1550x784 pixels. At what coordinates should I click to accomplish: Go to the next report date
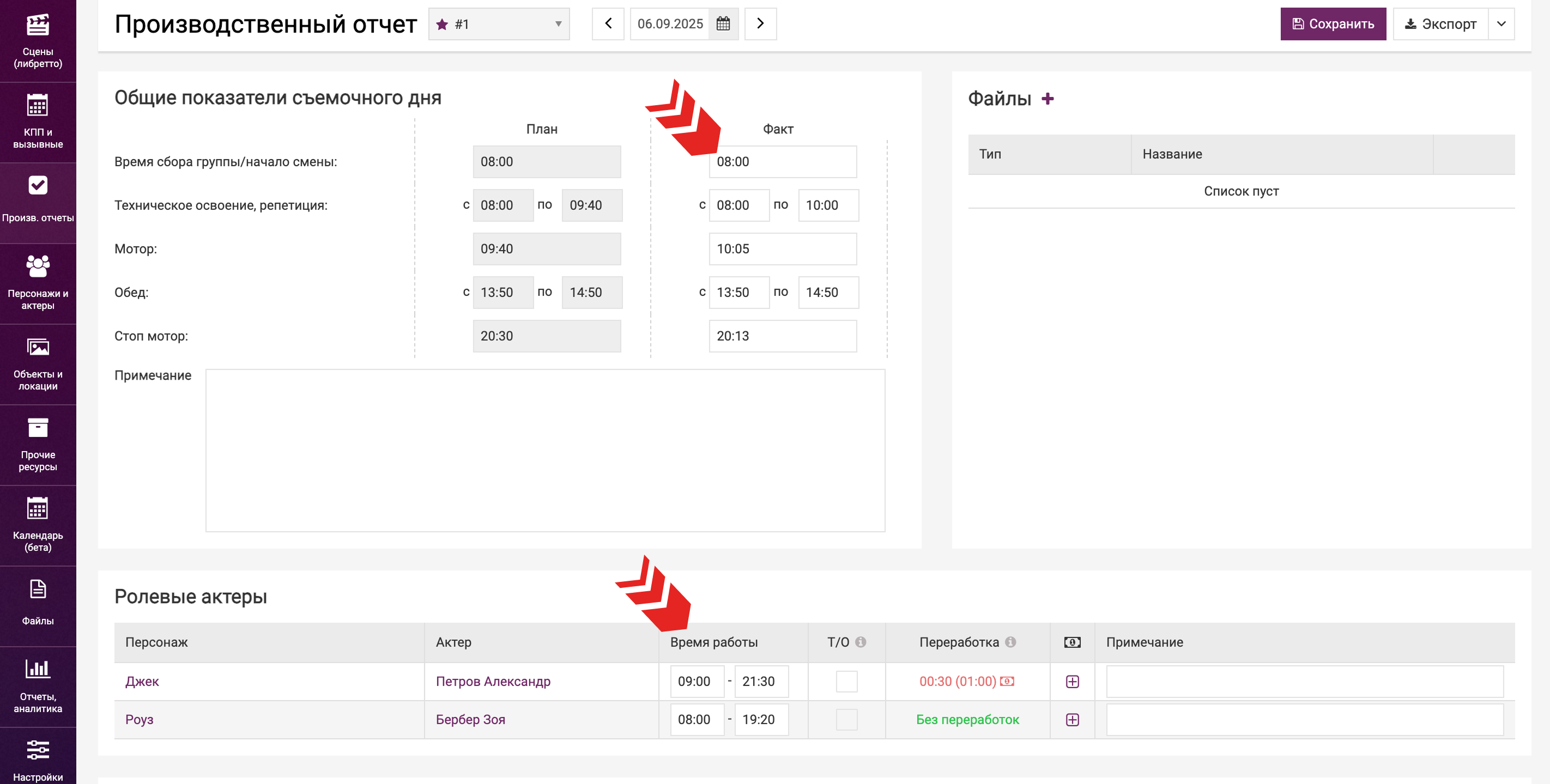(x=760, y=23)
